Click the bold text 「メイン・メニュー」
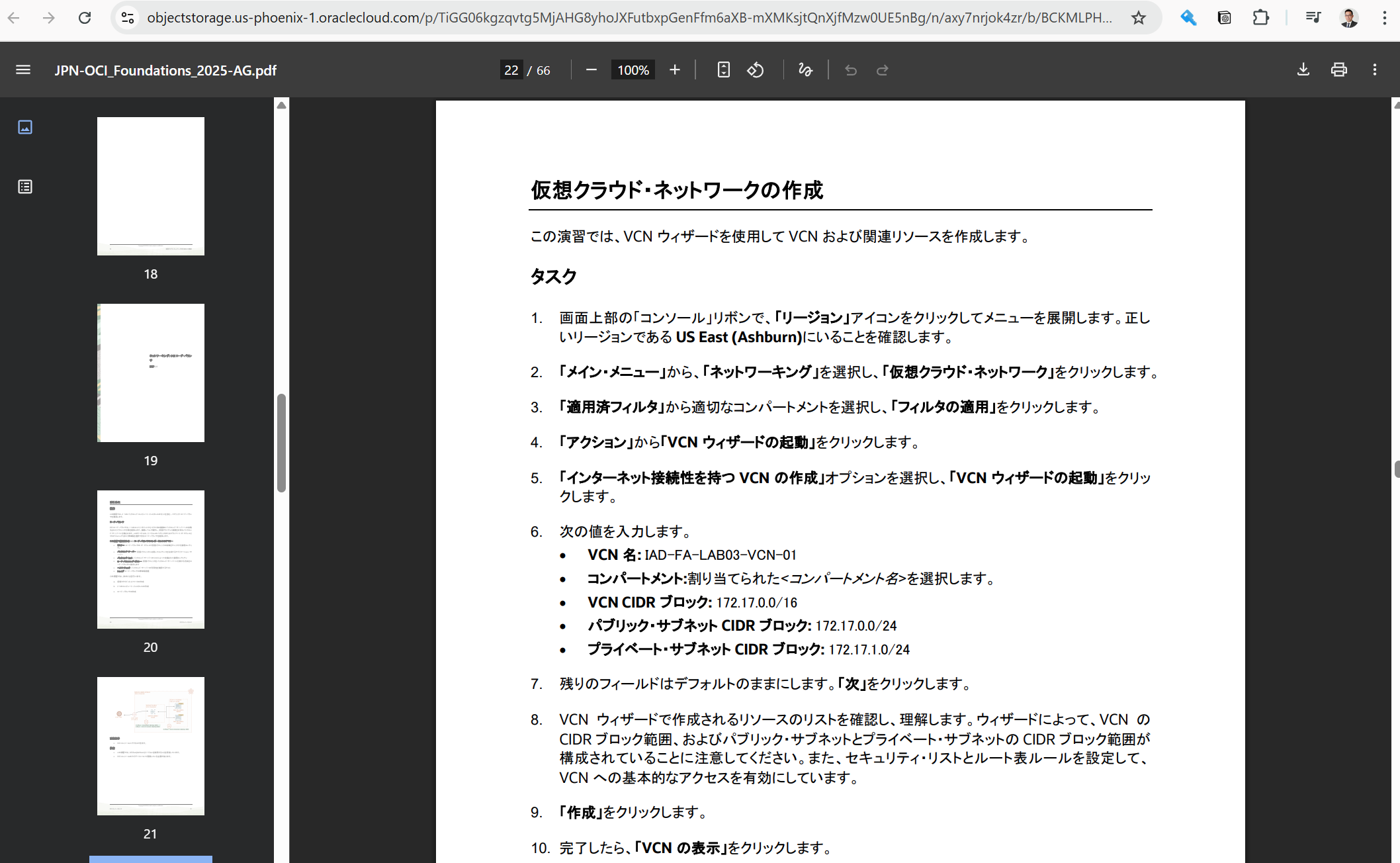Viewport: 1400px width, 863px height. 613,372
